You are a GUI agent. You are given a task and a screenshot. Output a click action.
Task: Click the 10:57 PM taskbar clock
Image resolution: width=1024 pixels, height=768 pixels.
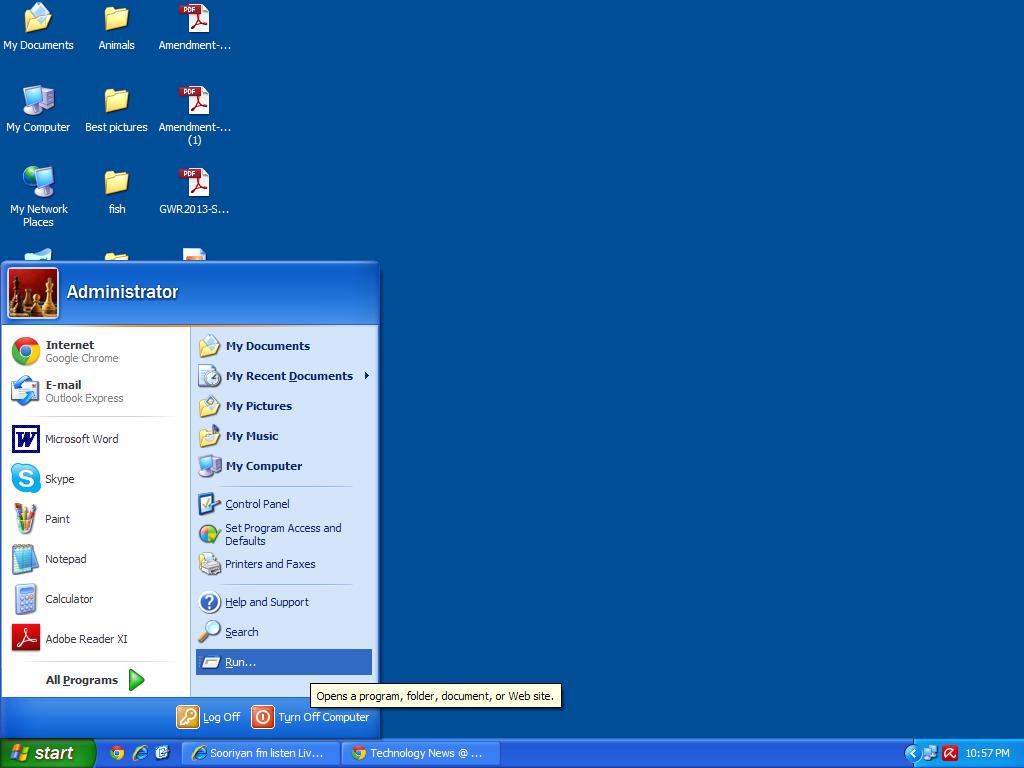987,754
